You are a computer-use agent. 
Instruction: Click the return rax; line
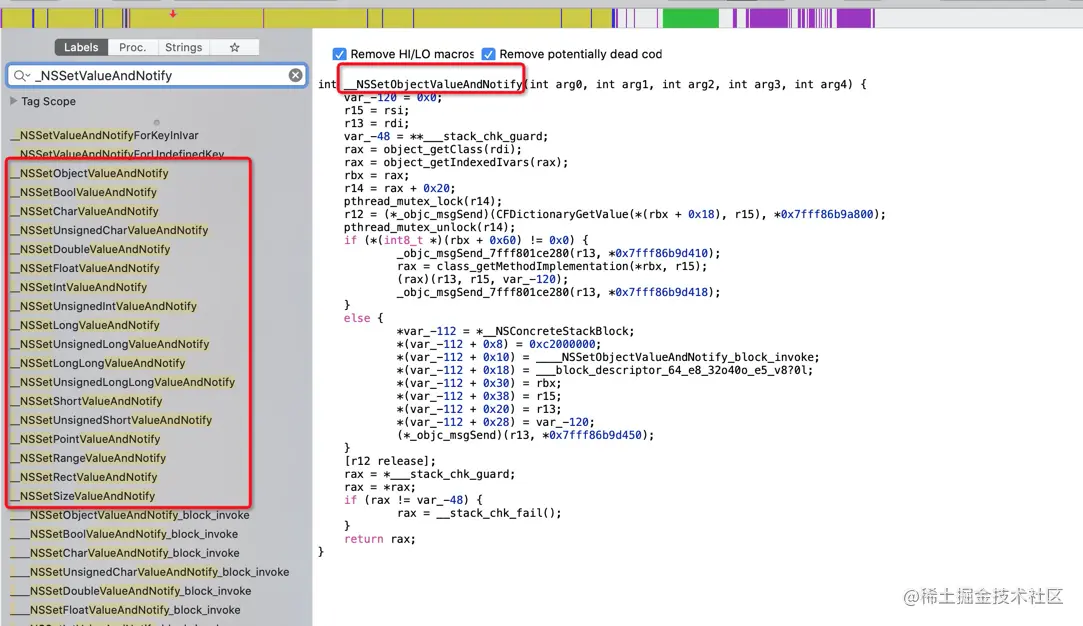pyautogui.click(x=380, y=539)
